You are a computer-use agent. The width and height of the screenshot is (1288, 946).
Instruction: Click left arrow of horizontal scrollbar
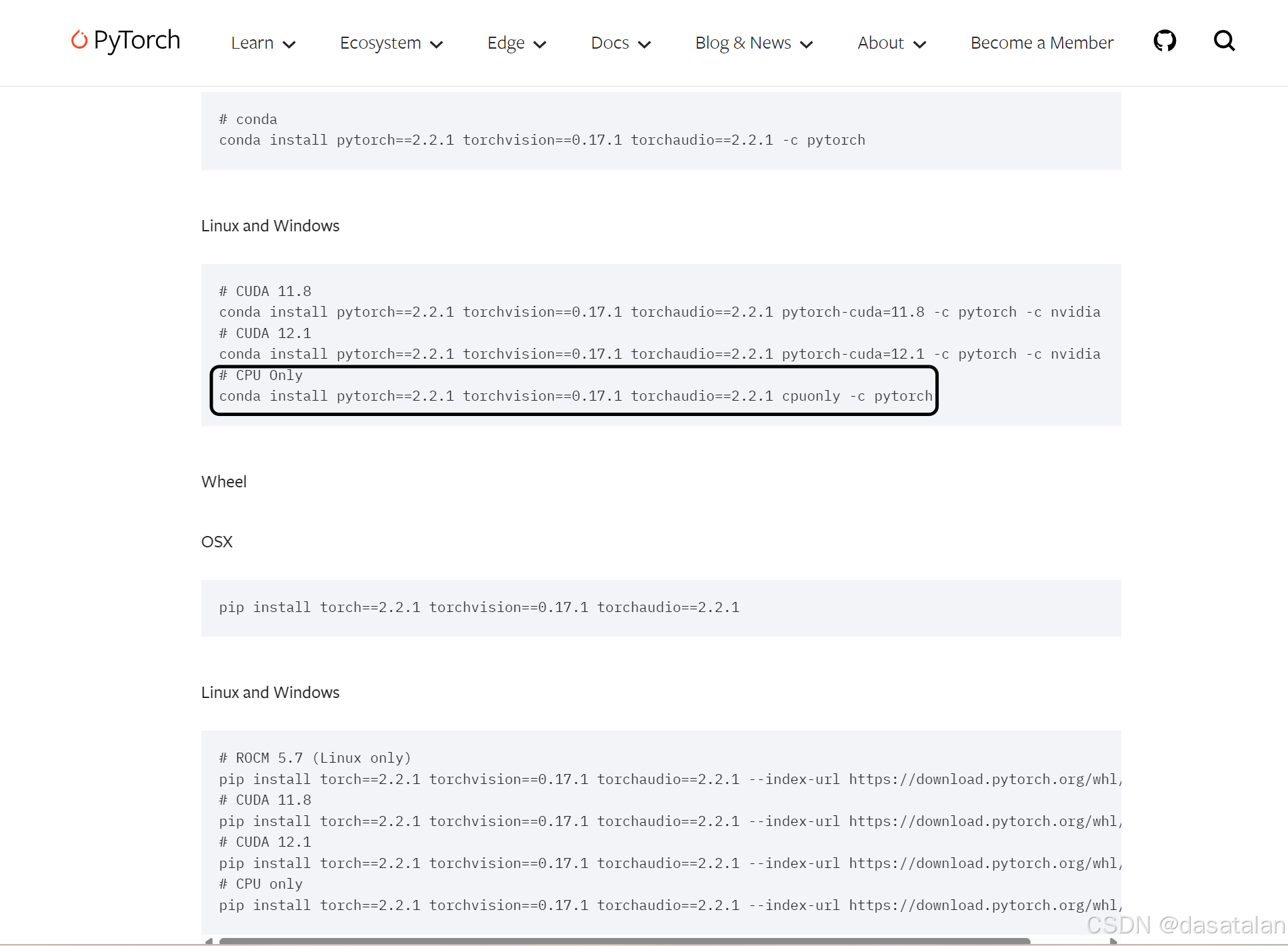click(209, 941)
